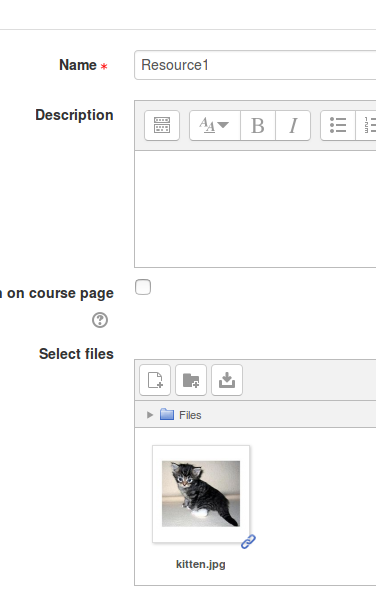Image resolution: width=376 pixels, height=602 pixels.
Task: Click the Select files label
Action: click(76, 354)
